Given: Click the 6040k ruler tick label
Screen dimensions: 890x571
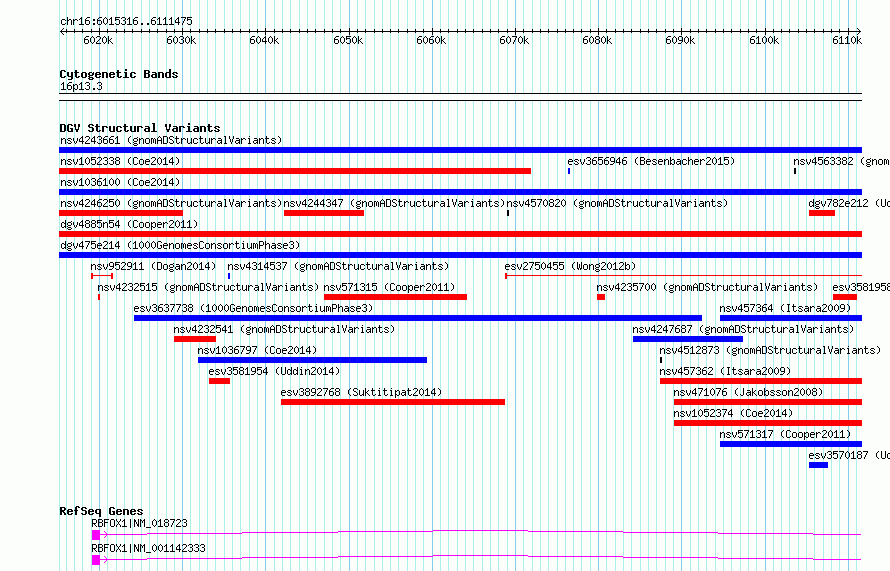Looking at the screenshot, I should click(265, 40).
